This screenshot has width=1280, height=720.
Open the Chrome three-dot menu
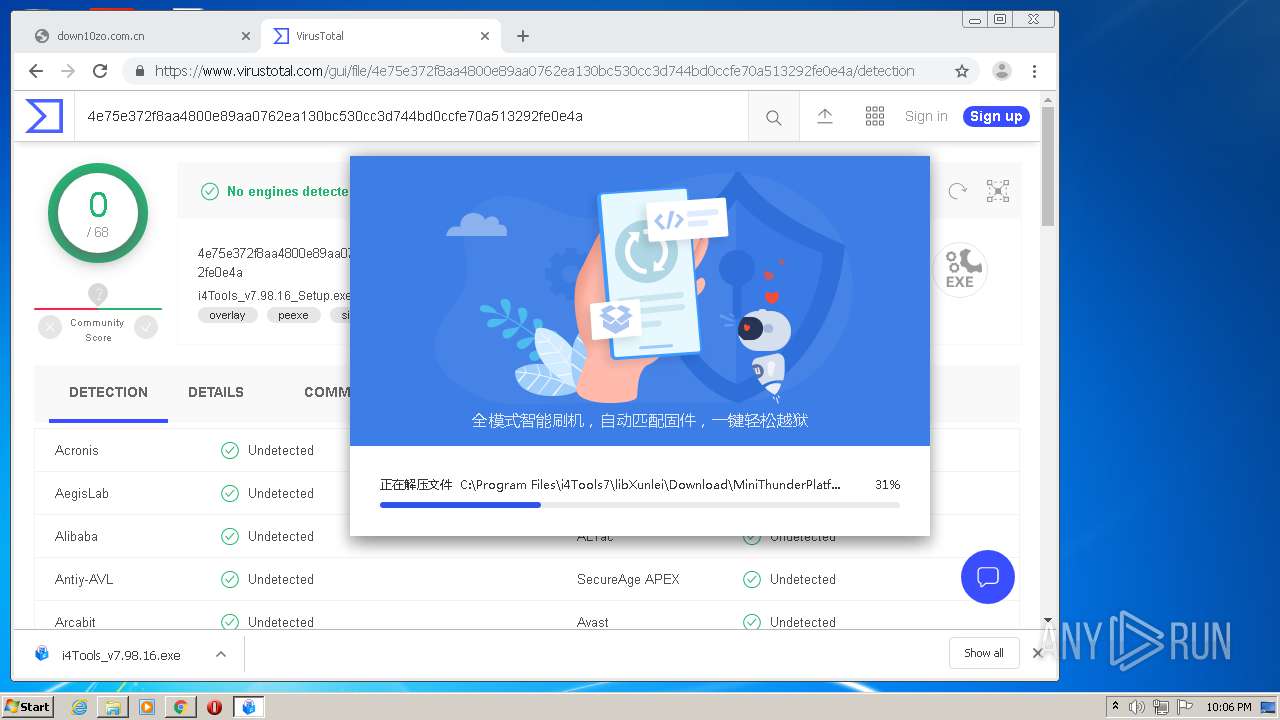coord(1034,71)
